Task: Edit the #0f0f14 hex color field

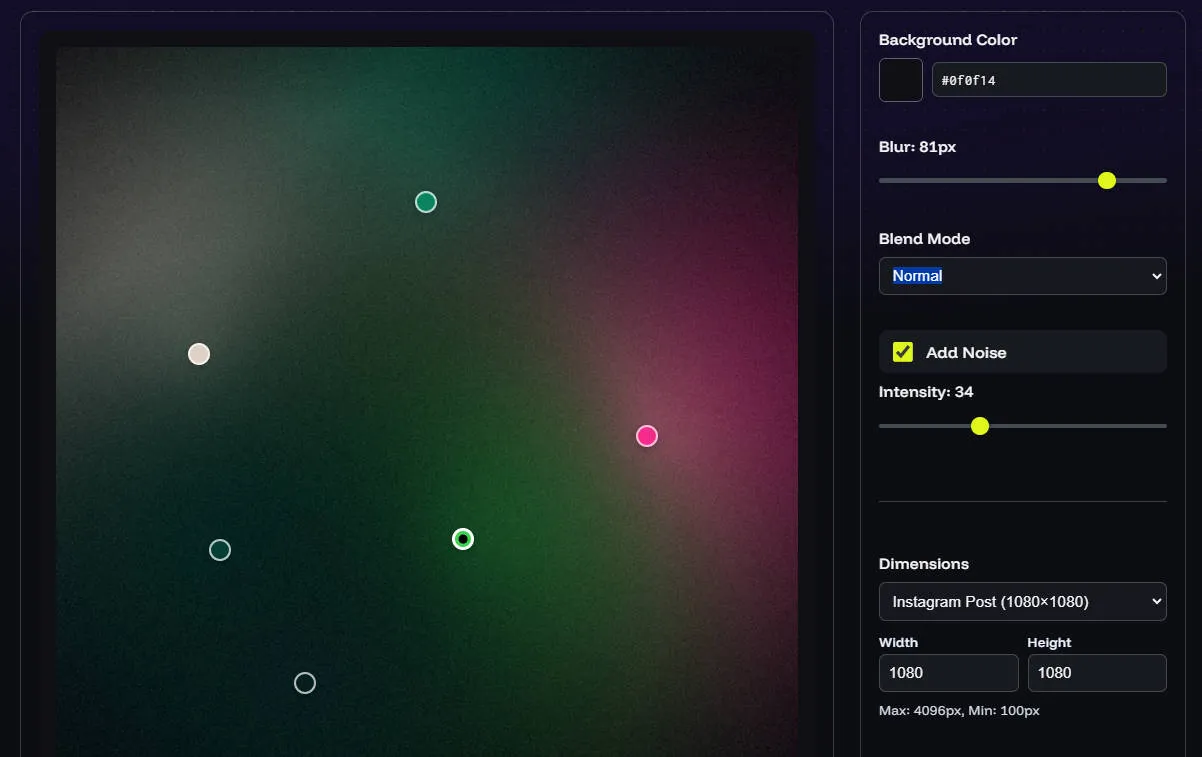Action: click(x=1049, y=80)
